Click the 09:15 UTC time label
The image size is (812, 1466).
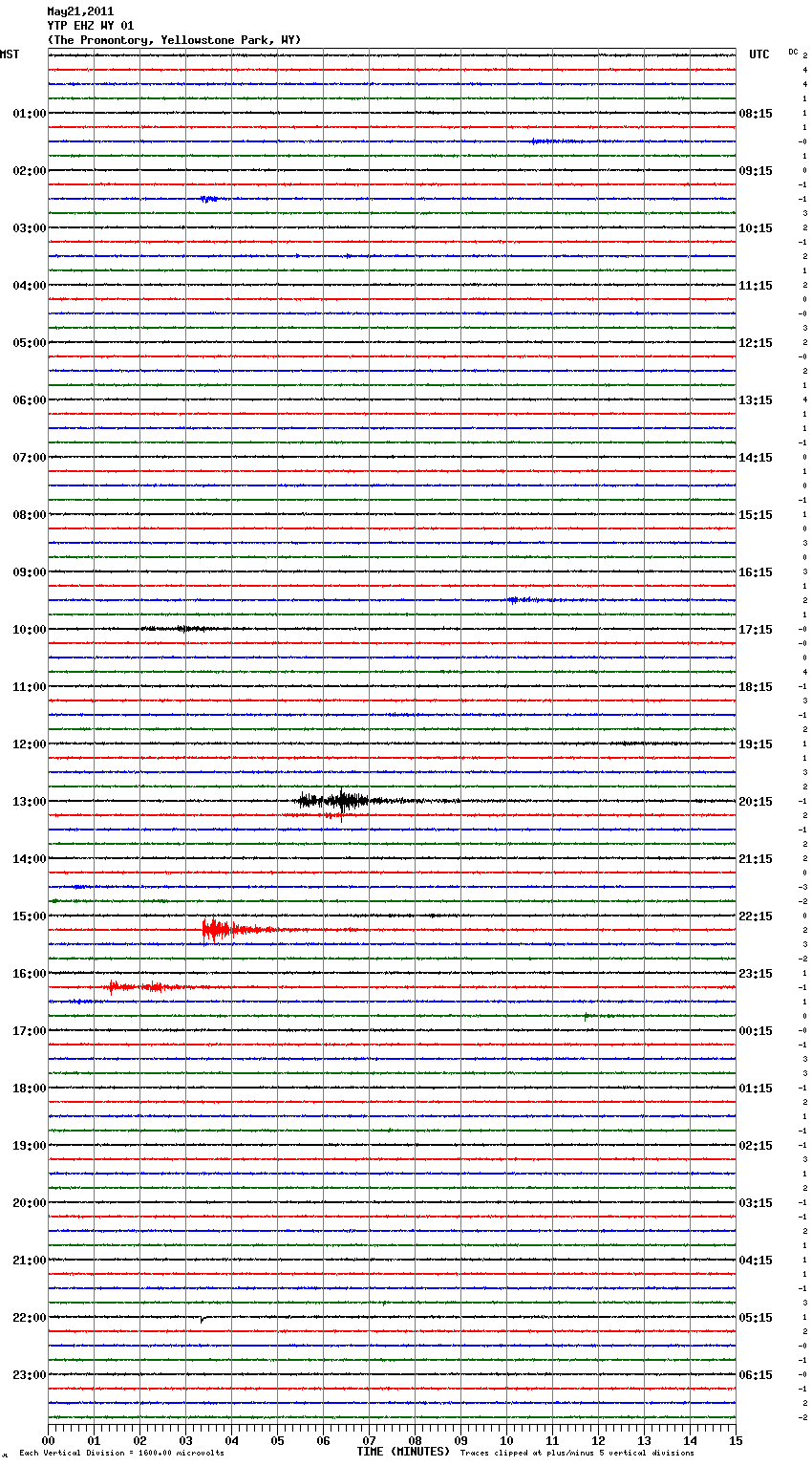coord(756,171)
